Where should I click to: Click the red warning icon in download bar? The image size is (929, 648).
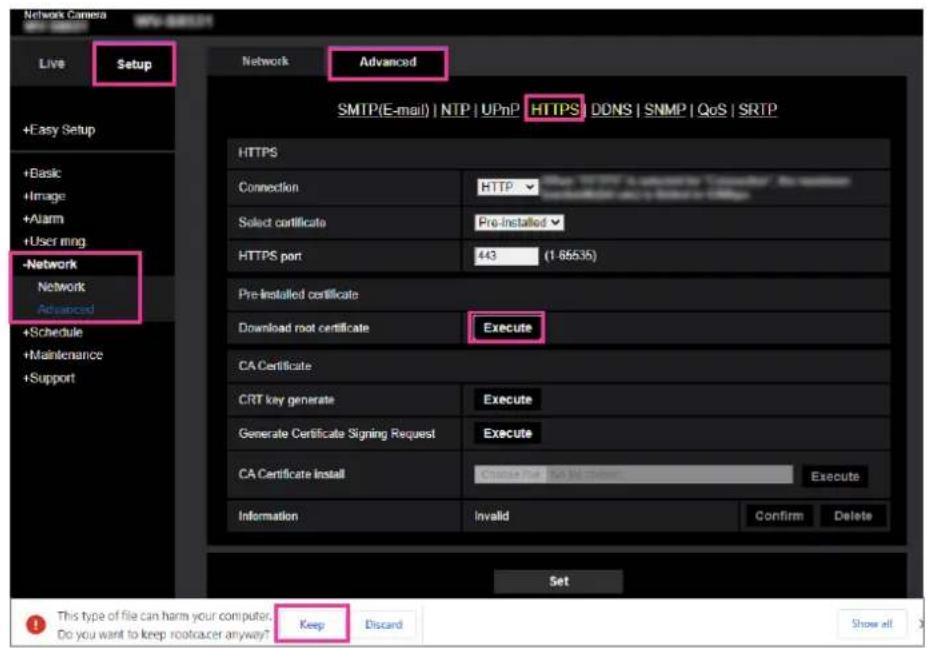pyautogui.click(x=36, y=624)
